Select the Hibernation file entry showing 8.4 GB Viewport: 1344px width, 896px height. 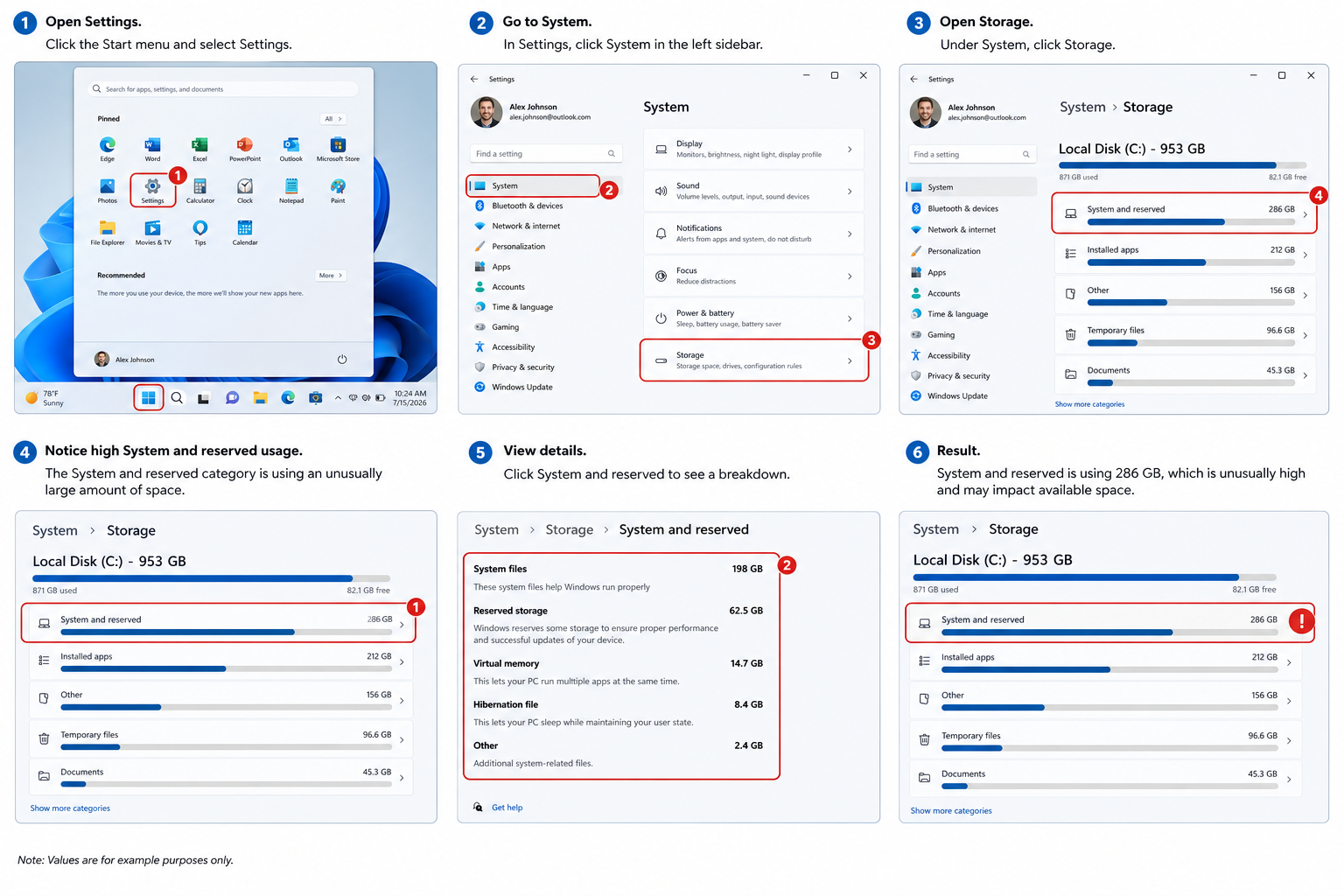(x=618, y=713)
